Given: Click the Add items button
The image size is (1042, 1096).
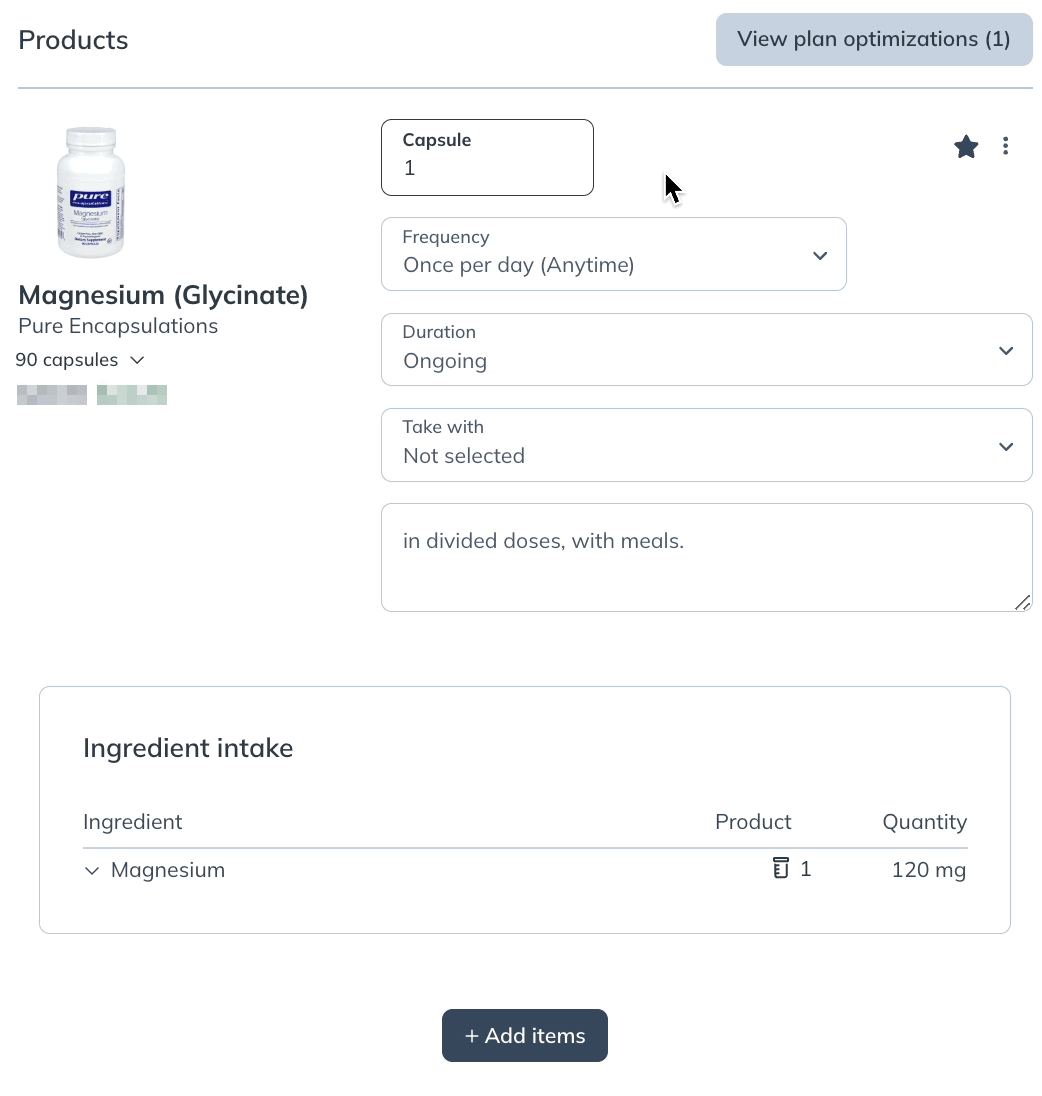Looking at the screenshot, I should click(525, 1035).
